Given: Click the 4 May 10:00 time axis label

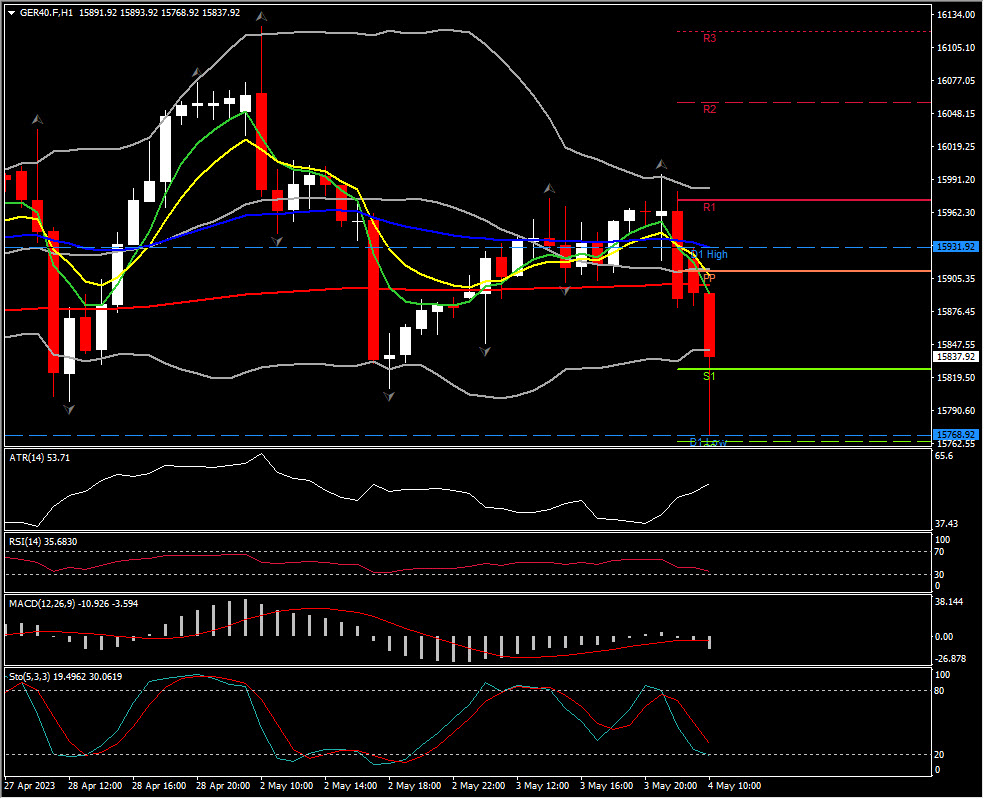Looking at the screenshot, I should click(735, 786).
